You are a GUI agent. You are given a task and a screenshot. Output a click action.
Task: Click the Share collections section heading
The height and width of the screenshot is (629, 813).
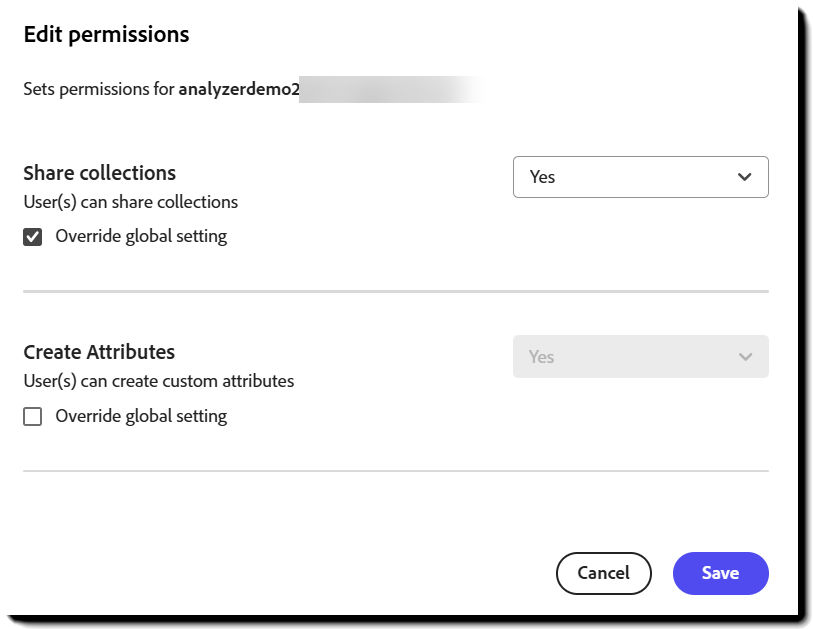(x=98, y=172)
